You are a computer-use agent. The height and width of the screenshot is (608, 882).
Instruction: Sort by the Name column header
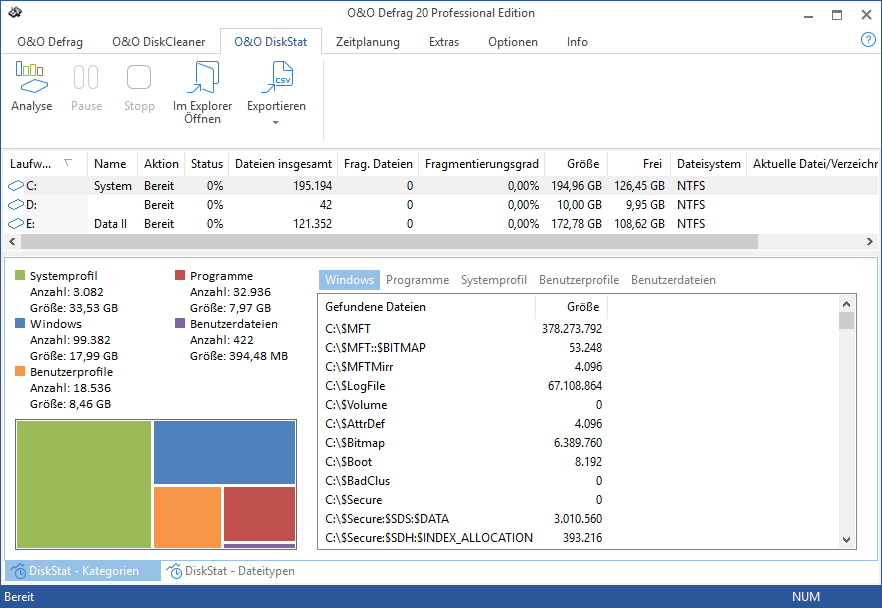112,164
